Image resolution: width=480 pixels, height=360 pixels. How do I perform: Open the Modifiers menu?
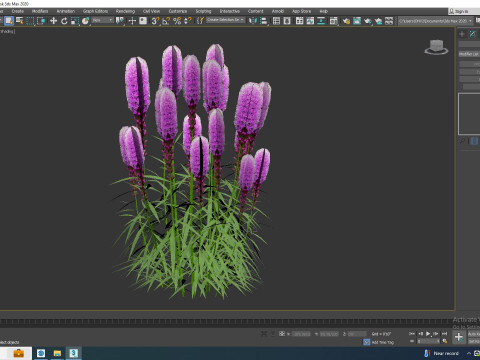click(x=40, y=11)
